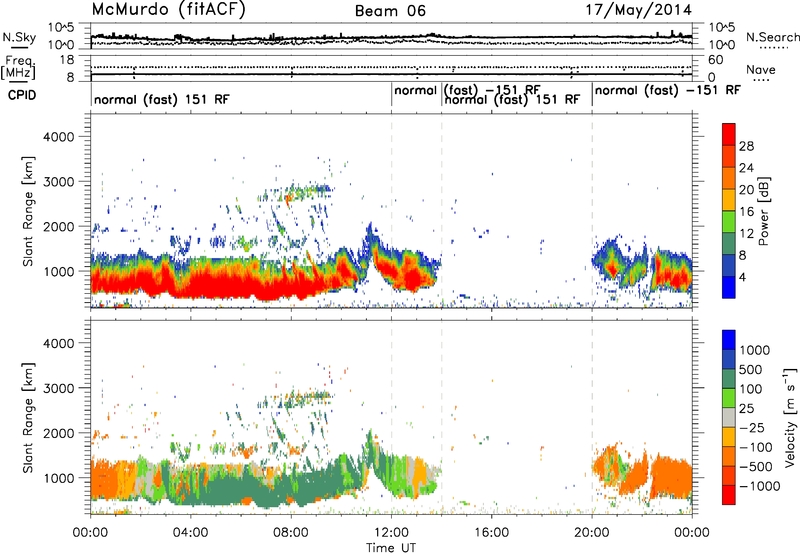Screen dimensions: 800x554
Task: Click the '18' frequency axis tick
Action: point(67,60)
